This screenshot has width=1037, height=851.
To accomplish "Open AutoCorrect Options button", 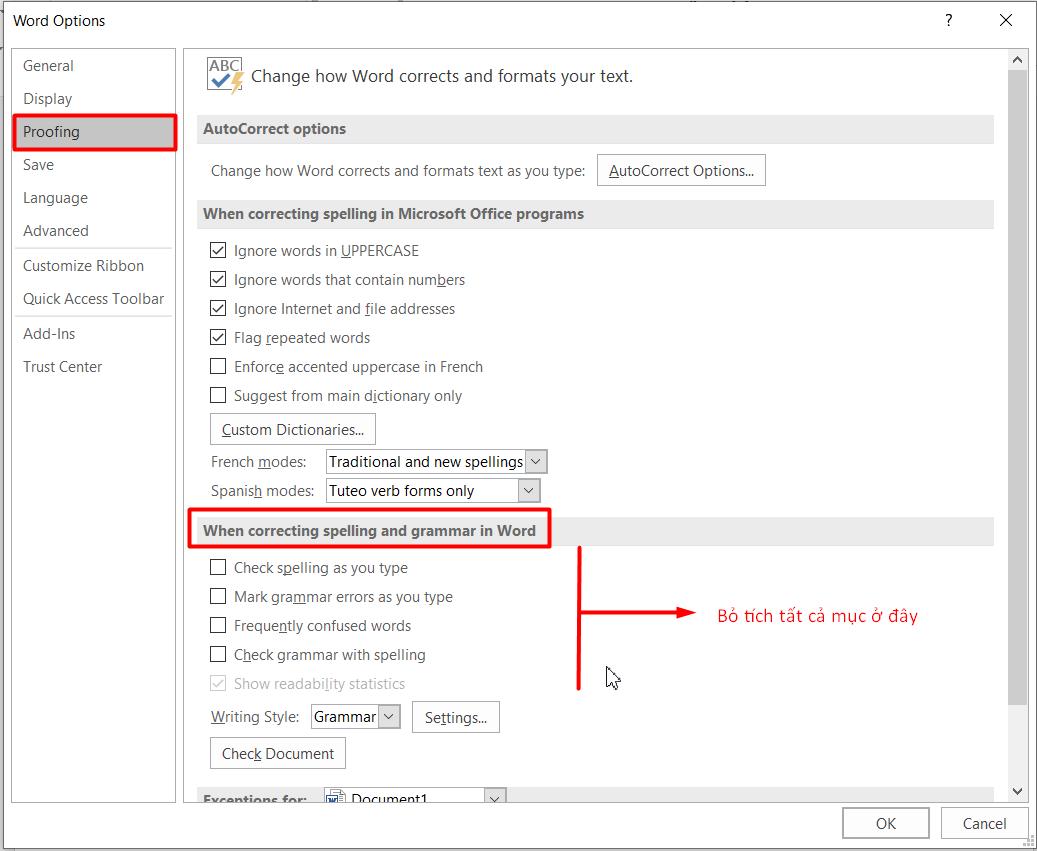I will coord(681,171).
